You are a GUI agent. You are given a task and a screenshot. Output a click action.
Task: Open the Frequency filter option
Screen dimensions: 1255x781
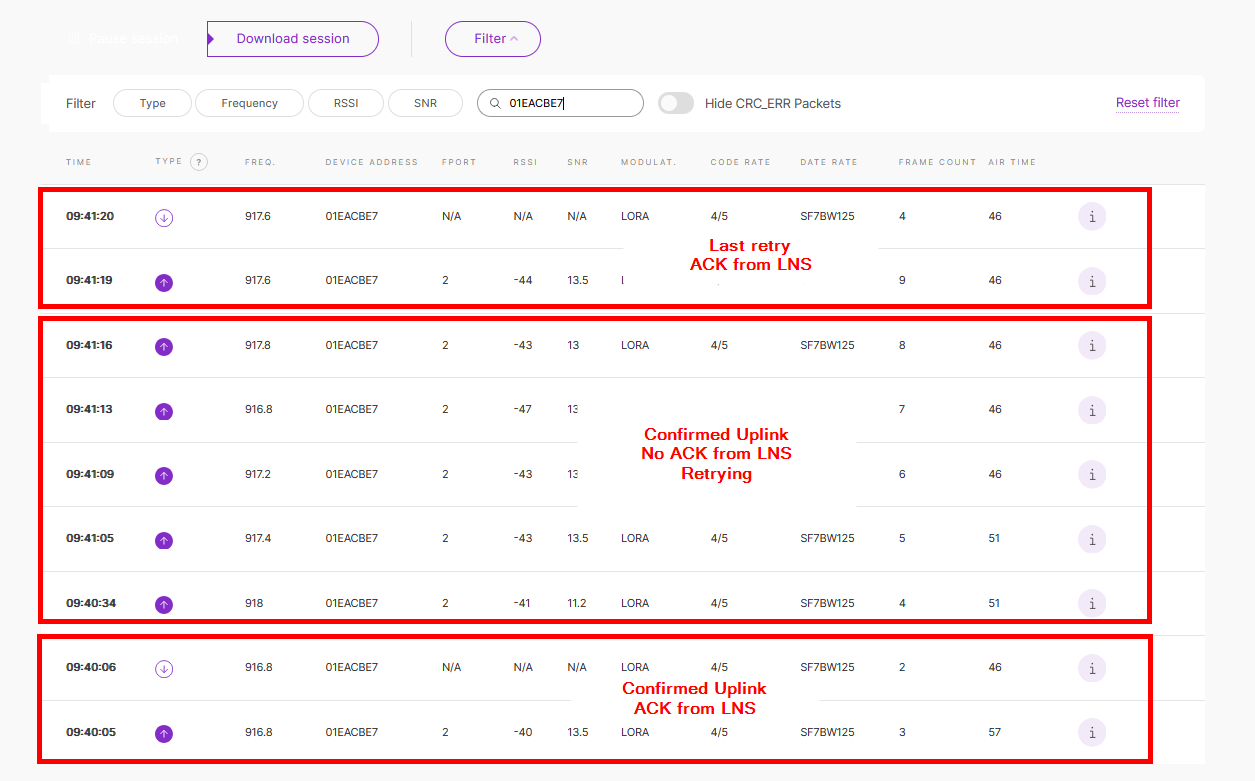click(x=250, y=103)
